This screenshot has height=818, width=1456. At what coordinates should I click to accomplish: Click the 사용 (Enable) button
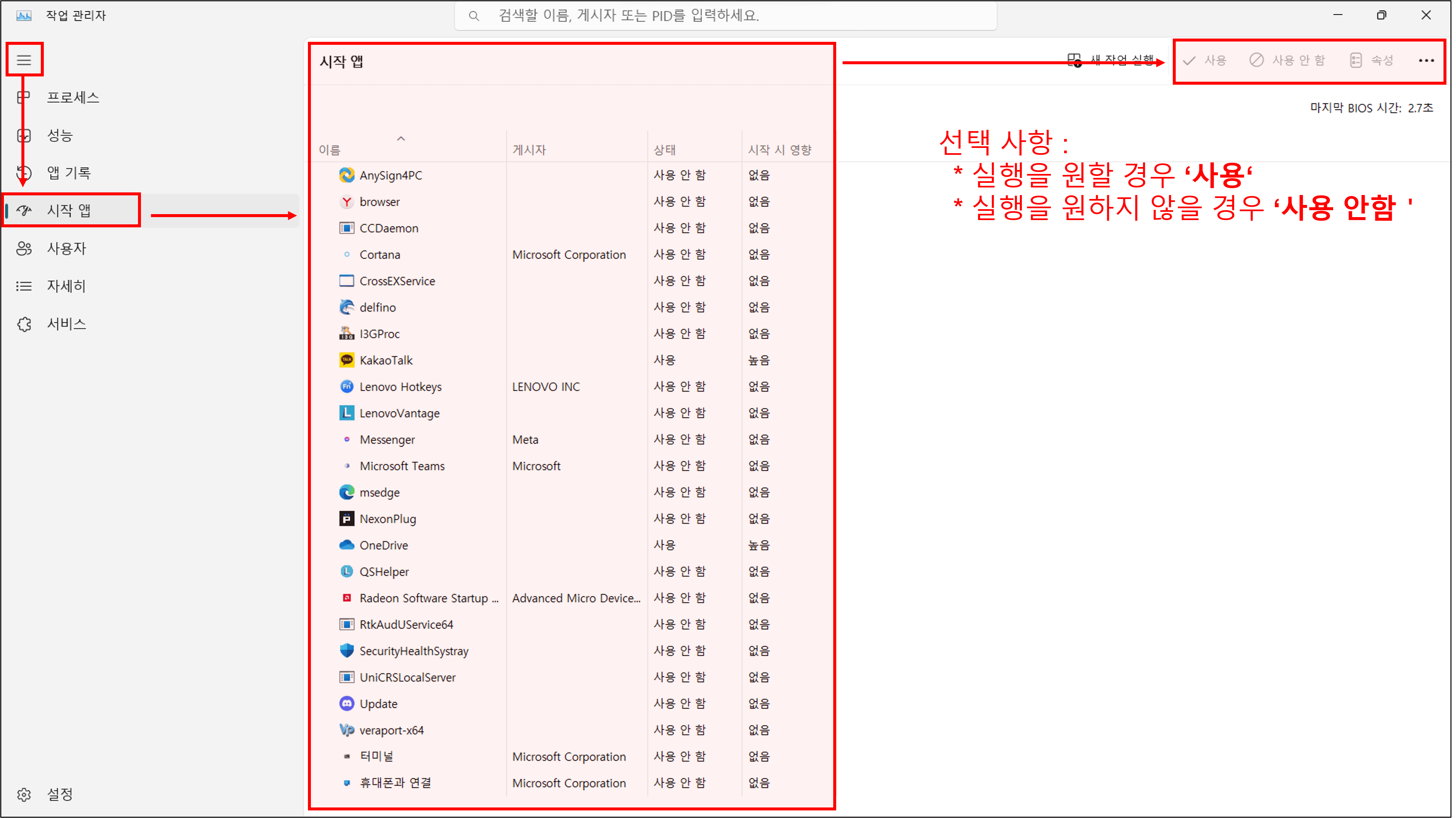pyautogui.click(x=1205, y=61)
